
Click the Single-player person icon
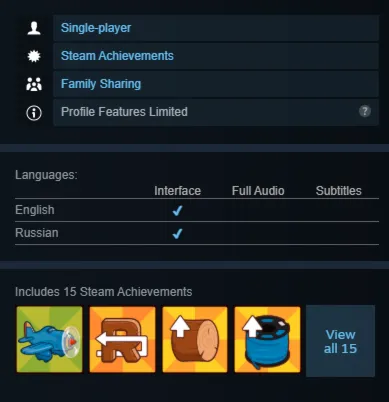34,28
